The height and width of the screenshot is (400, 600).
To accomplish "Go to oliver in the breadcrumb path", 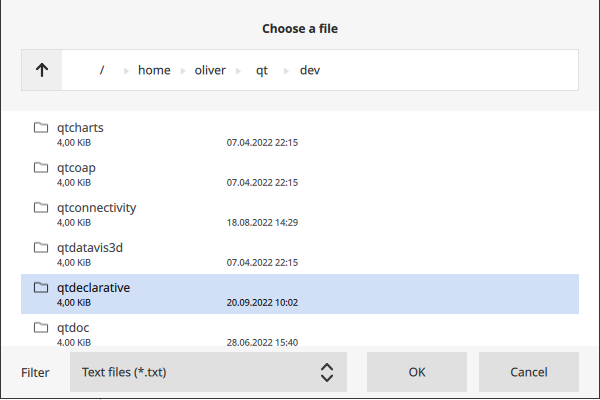I will point(210,70).
